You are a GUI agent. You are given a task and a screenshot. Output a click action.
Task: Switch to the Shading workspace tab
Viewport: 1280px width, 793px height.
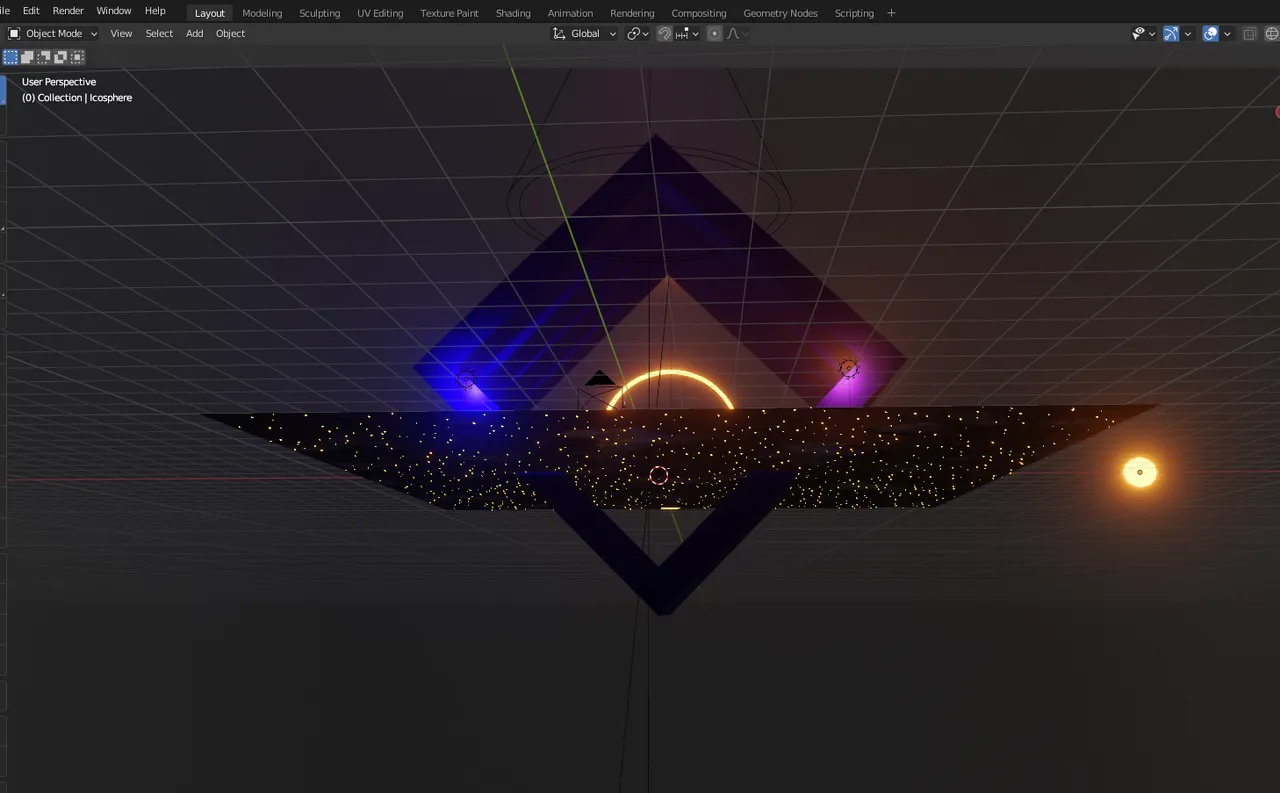click(x=513, y=13)
